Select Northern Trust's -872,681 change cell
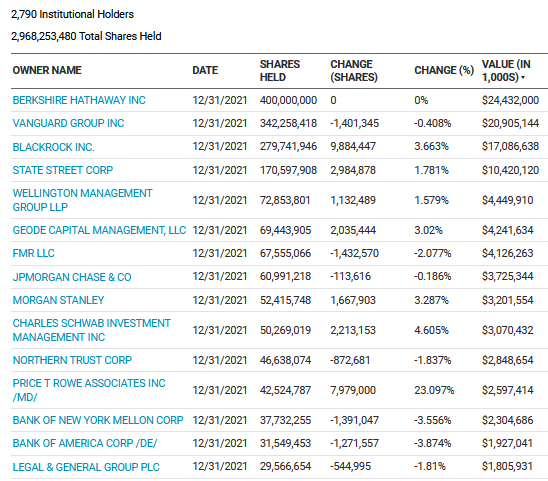Screen dimensions: 548x481 click(350, 360)
